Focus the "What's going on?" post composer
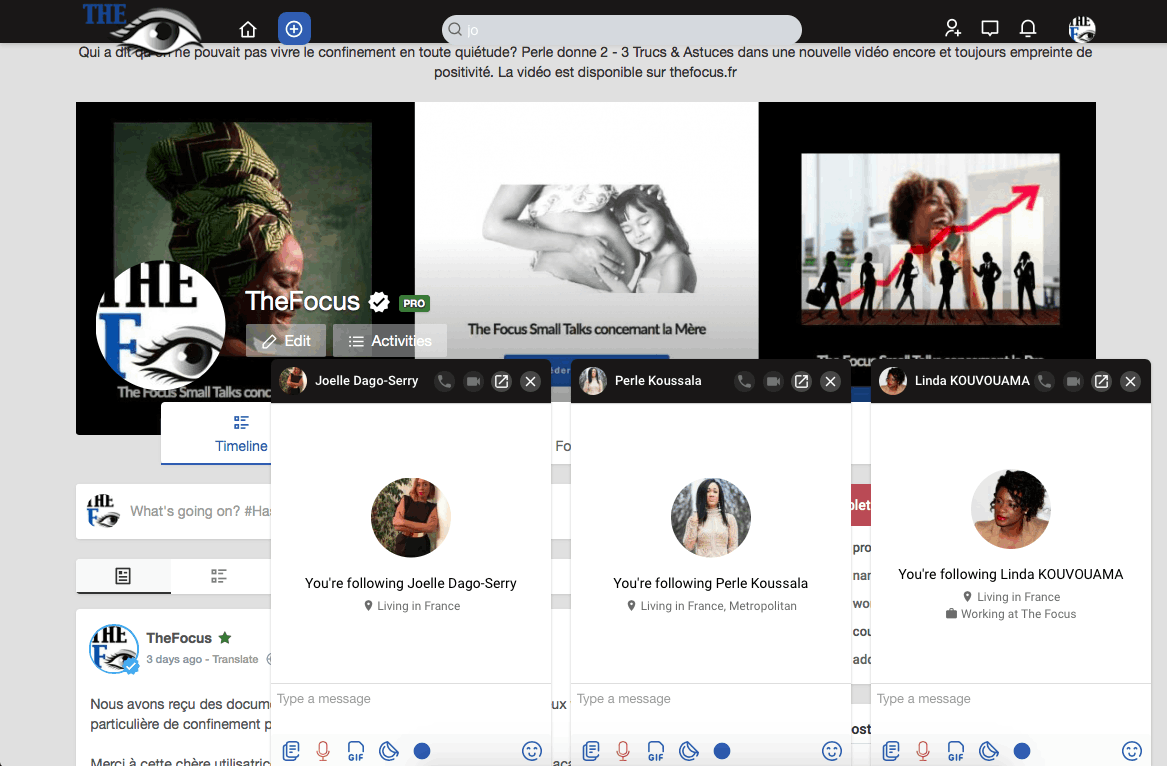 199,511
